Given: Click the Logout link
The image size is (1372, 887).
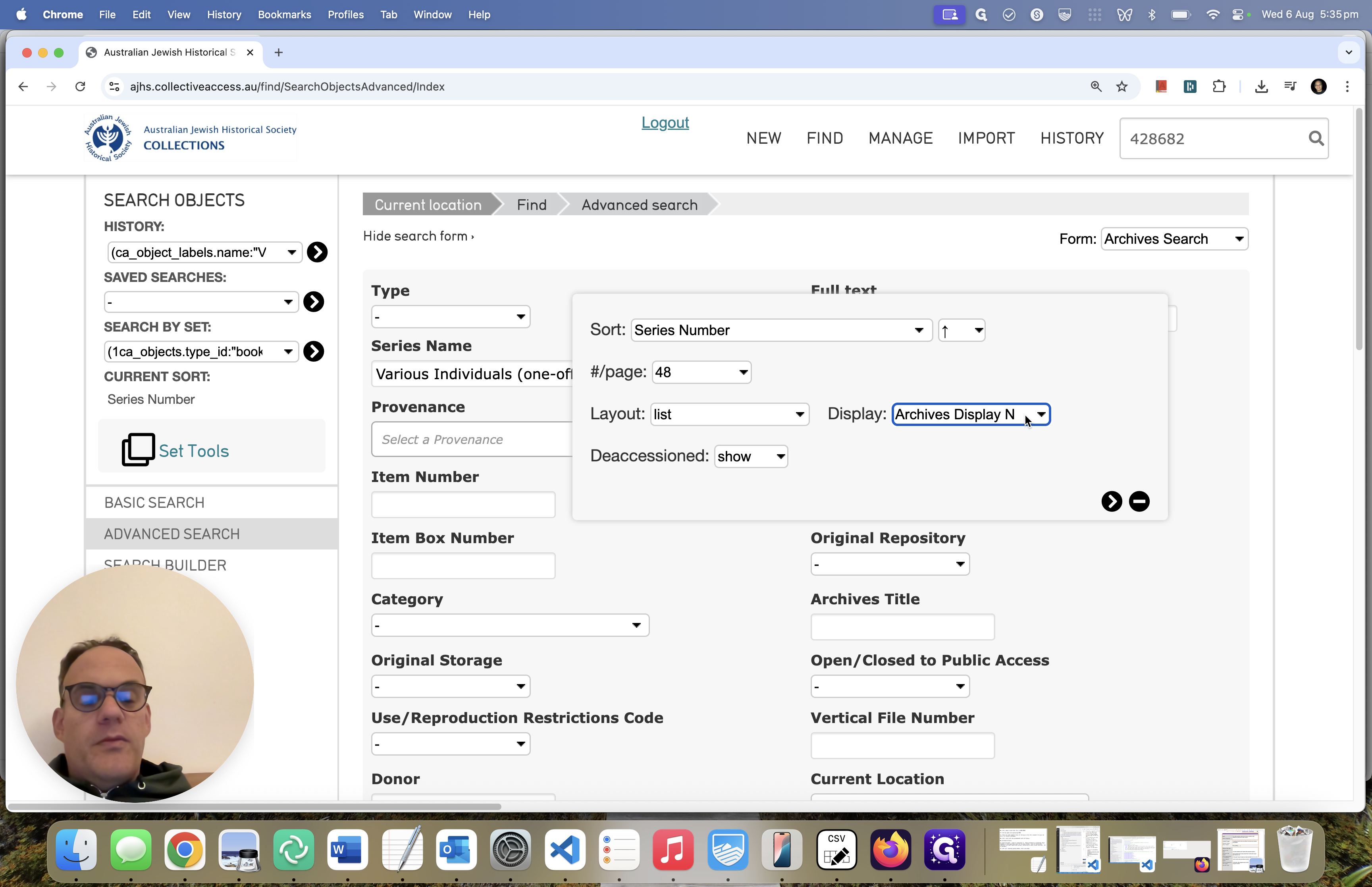Looking at the screenshot, I should tap(665, 123).
